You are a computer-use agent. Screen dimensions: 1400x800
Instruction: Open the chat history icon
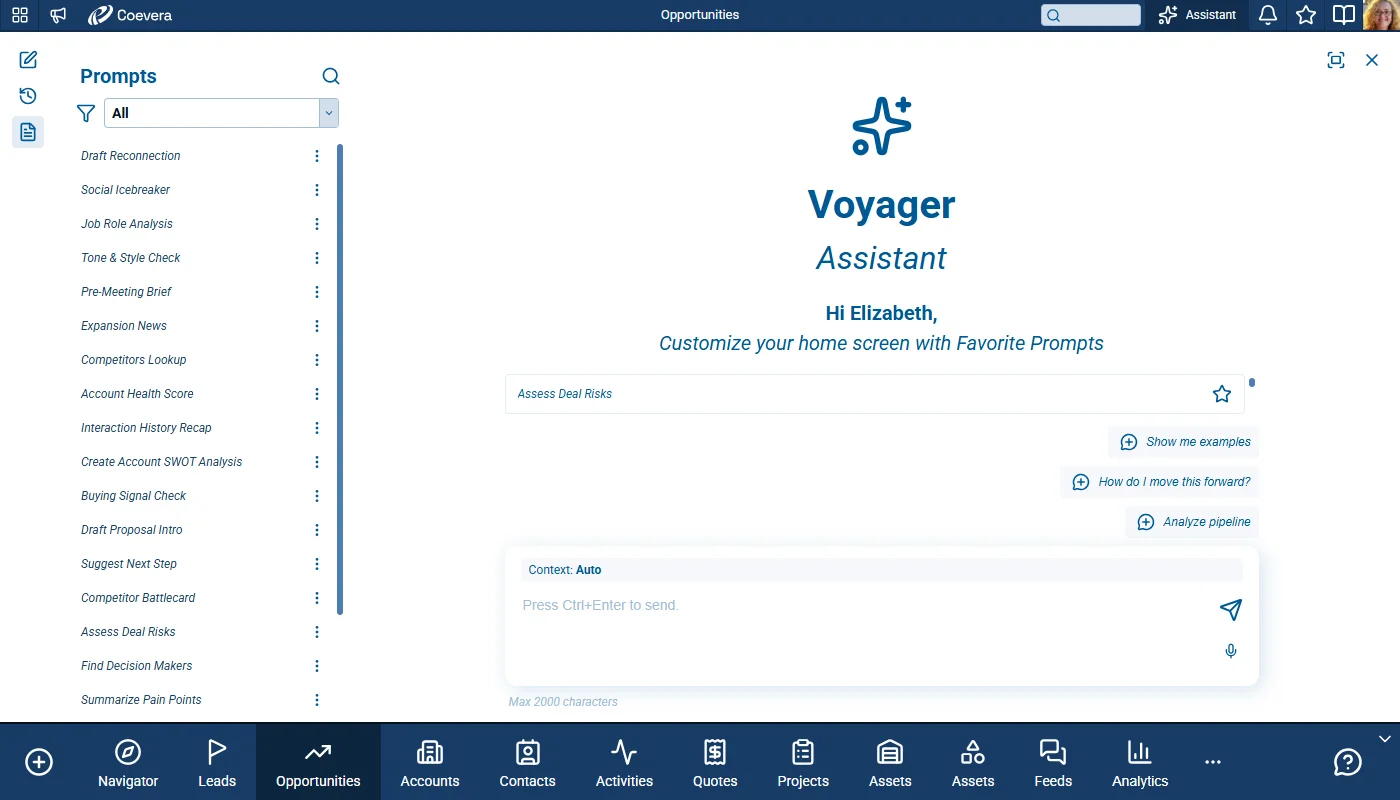click(x=28, y=96)
